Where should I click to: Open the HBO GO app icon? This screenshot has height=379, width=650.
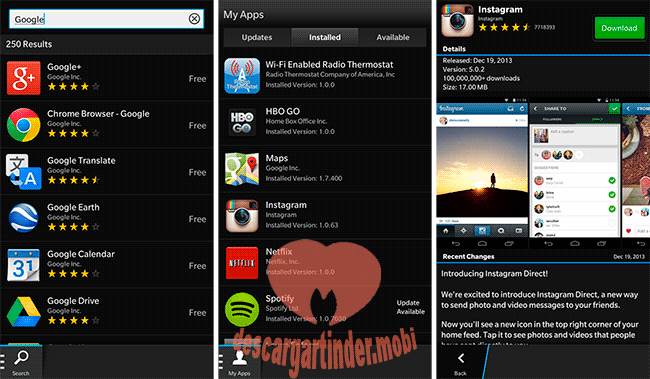[x=242, y=122]
